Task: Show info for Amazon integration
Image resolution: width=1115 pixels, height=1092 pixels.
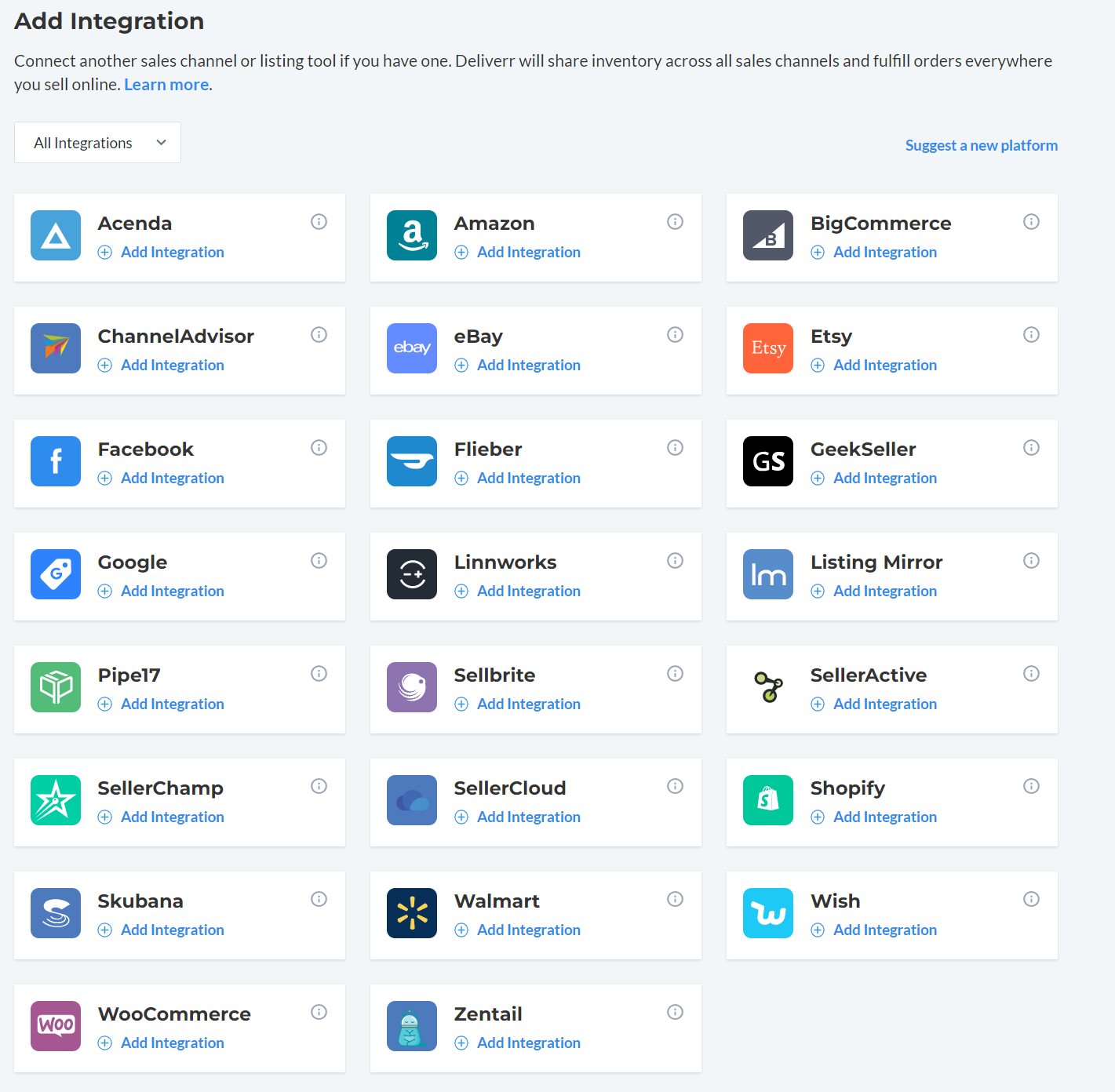Action: pos(675,222)
